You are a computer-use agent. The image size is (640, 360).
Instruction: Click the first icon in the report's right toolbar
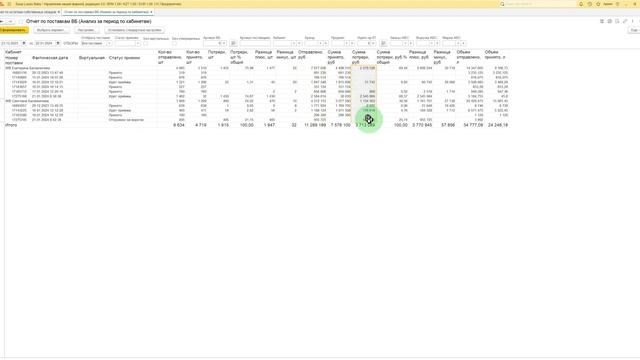(x=602, y=21)
